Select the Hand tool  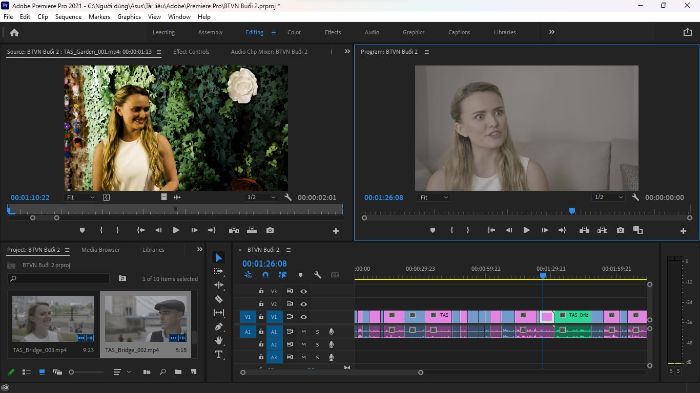tap(219, 340)
